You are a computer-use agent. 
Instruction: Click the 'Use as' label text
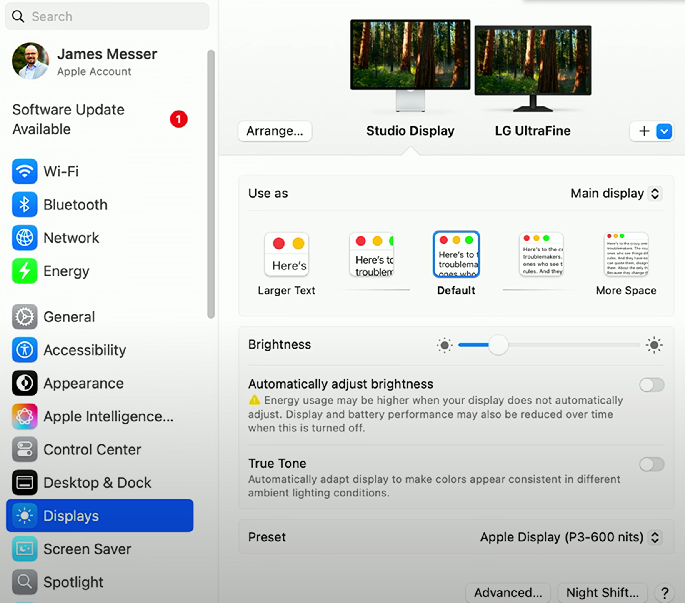268,194
